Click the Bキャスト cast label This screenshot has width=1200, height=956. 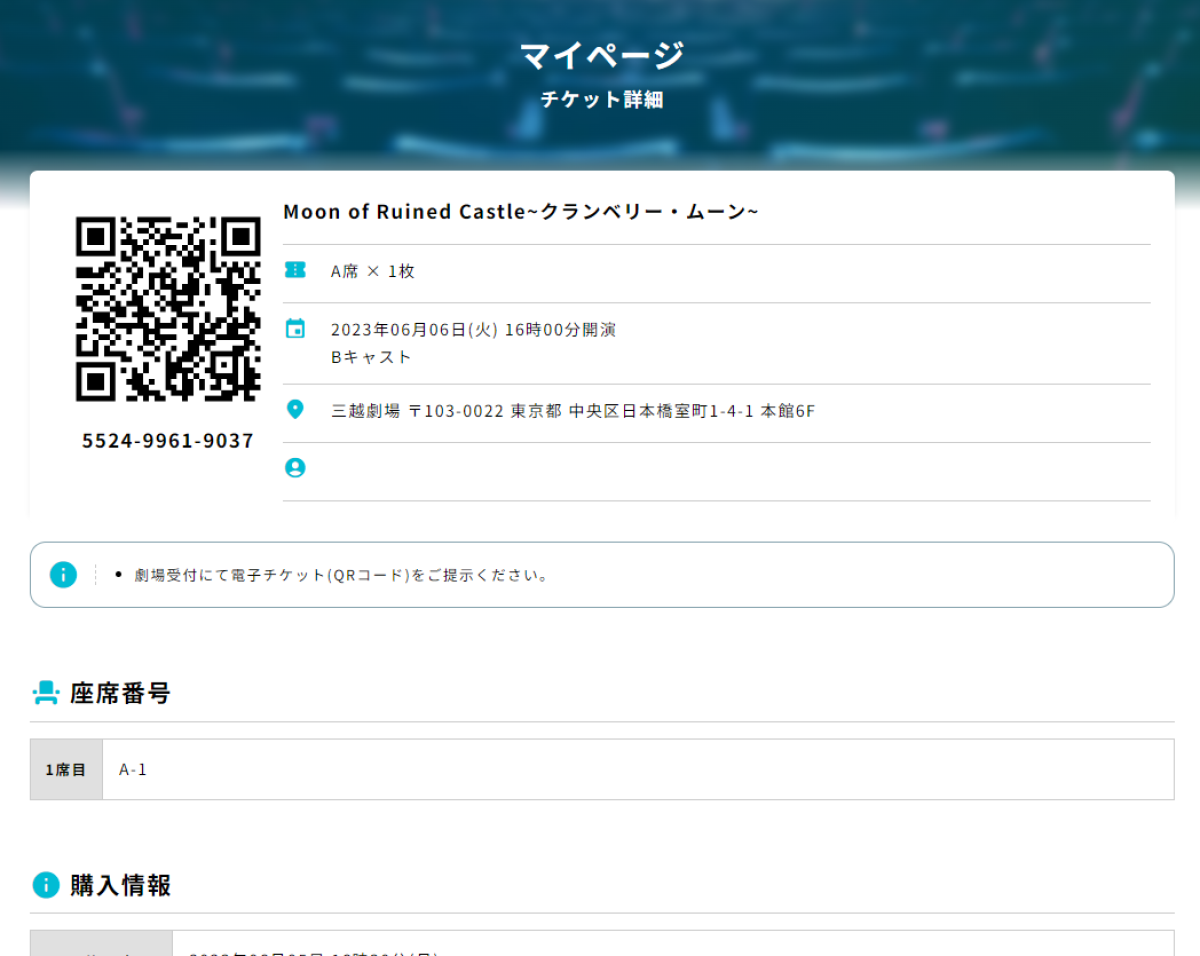coord(371,357)
